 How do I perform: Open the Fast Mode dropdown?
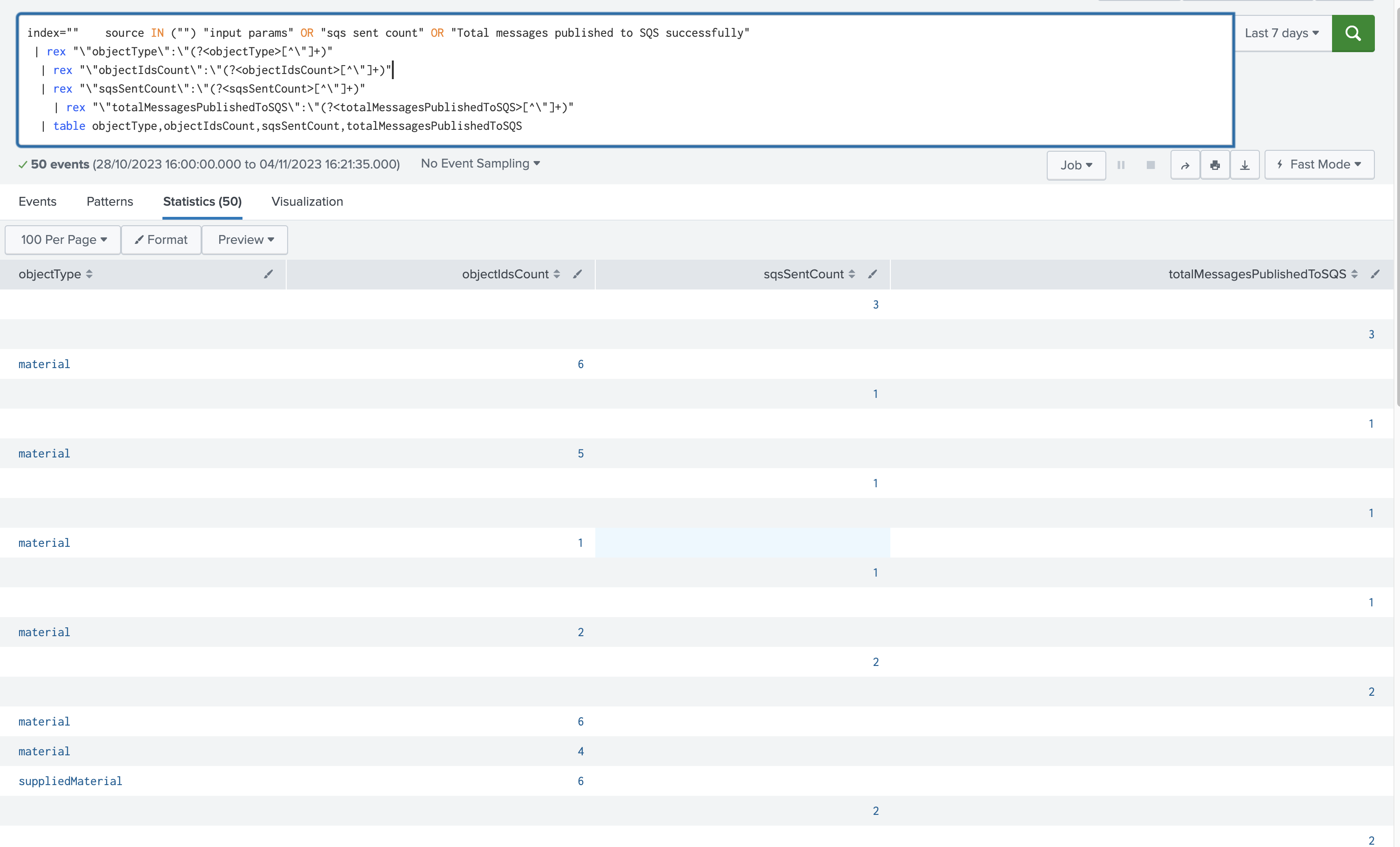point(1319,164)
